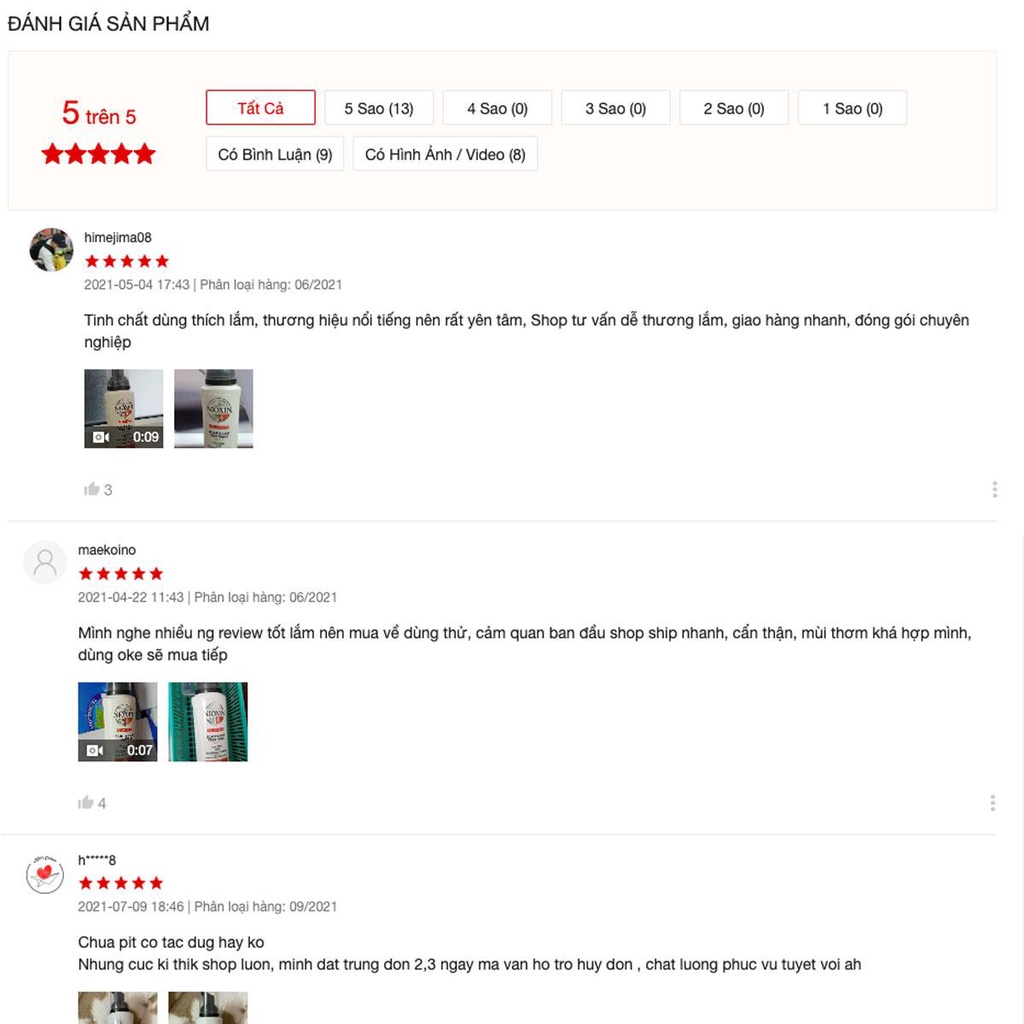Open h*****8's heart logo avatar
The width and height of the screenshot is (1024, 1024).
click(45, 874)
